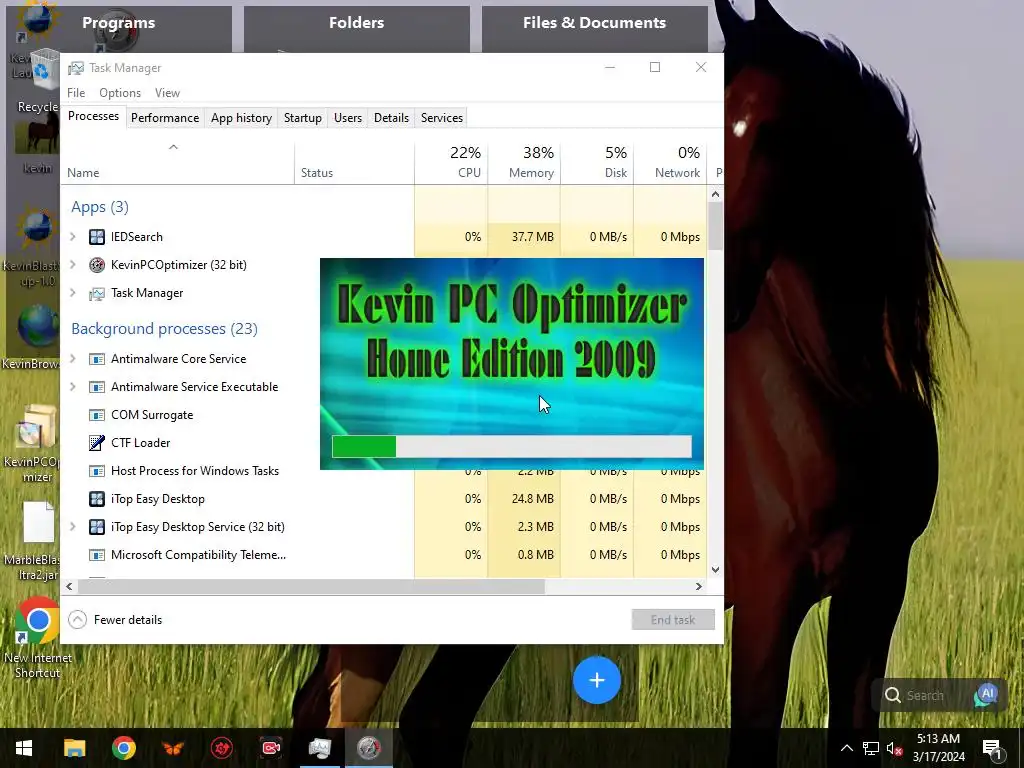Screen dimensions: 1024x768
Task: Switch to the Users tab
Action: 347,118
